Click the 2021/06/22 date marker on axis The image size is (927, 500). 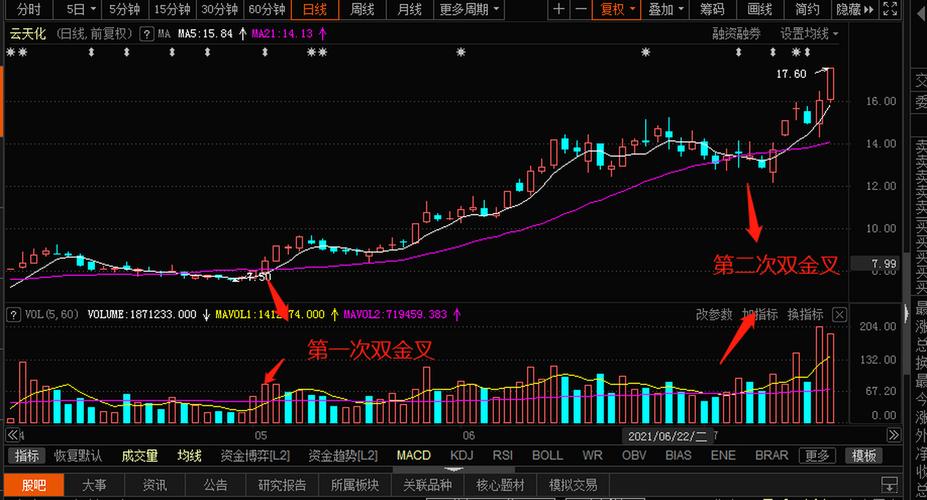(x=665, y=437)
